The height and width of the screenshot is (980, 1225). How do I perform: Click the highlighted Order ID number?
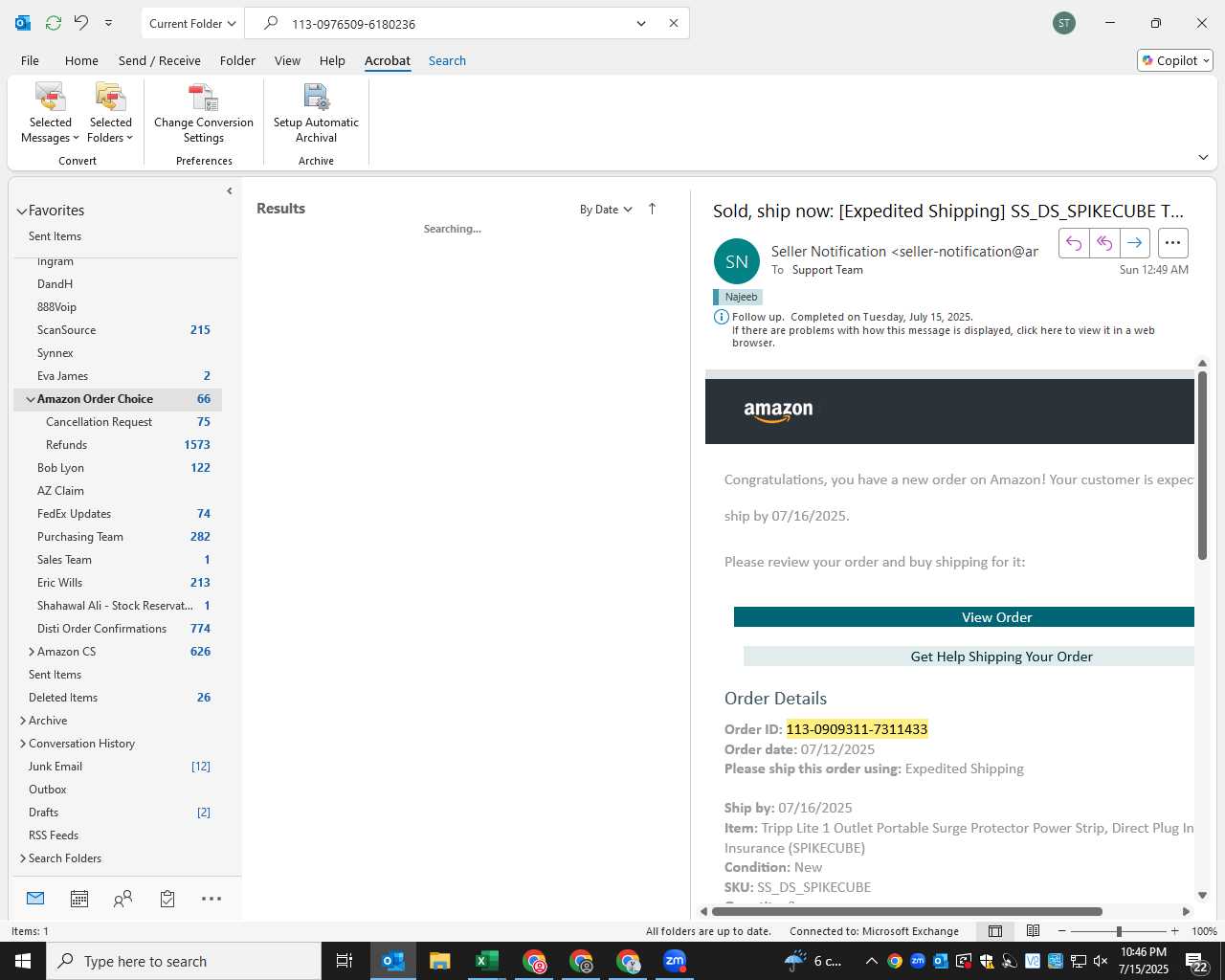tap(857, 729)
